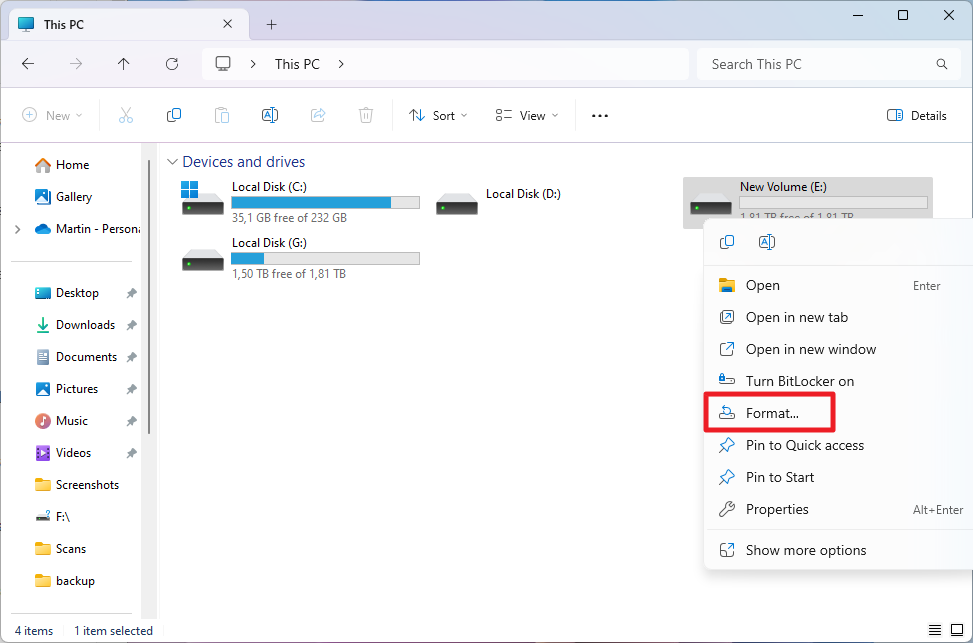
Task: Open Local Disk (G:) drive
Action: (301, 258)
